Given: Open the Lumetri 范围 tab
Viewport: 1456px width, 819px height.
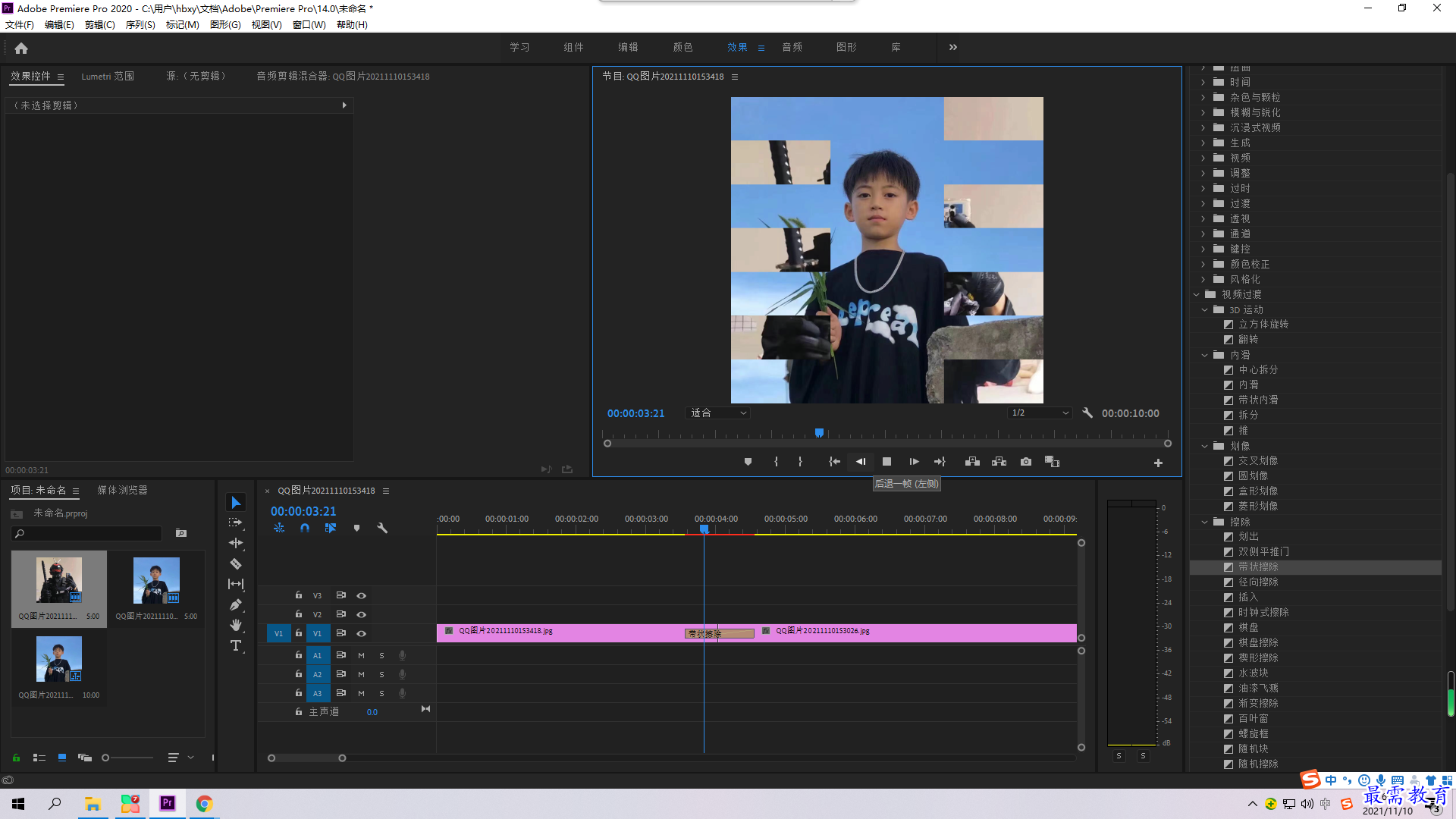Looking at the screenshot, I should point(108,77).
